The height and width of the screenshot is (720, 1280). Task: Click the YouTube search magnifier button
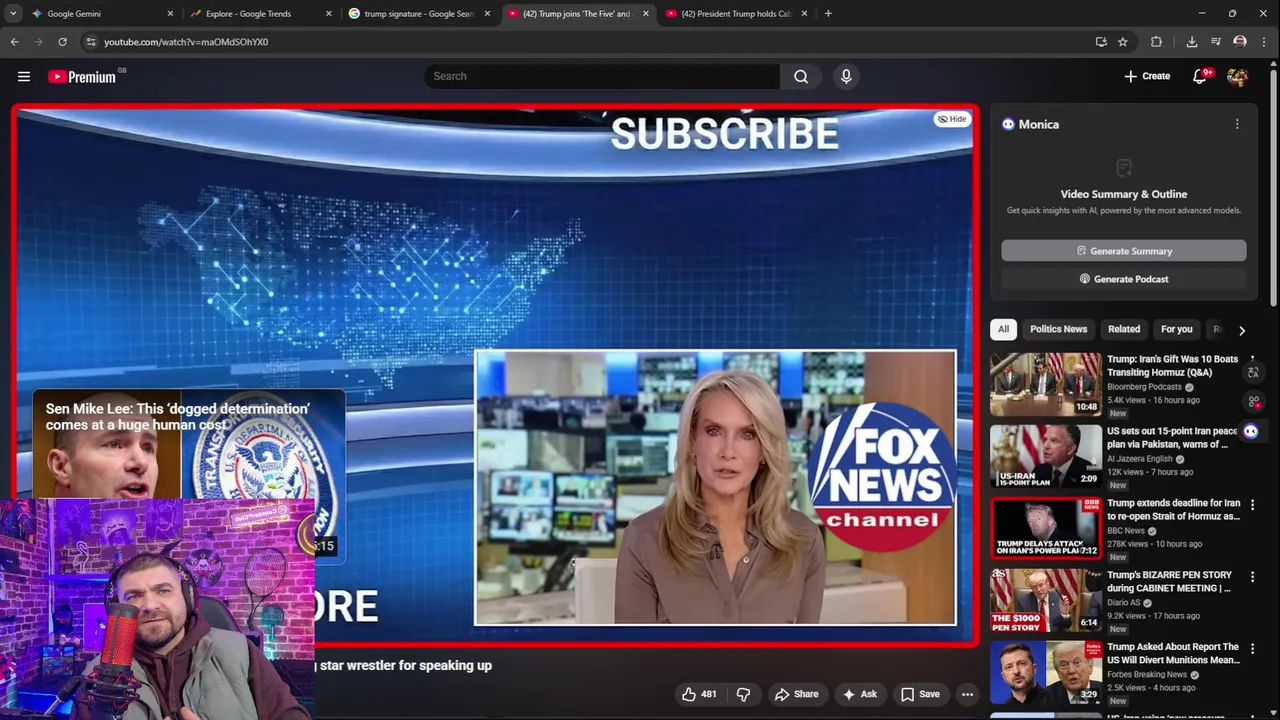pyautogui.click(x=801, y=76)
